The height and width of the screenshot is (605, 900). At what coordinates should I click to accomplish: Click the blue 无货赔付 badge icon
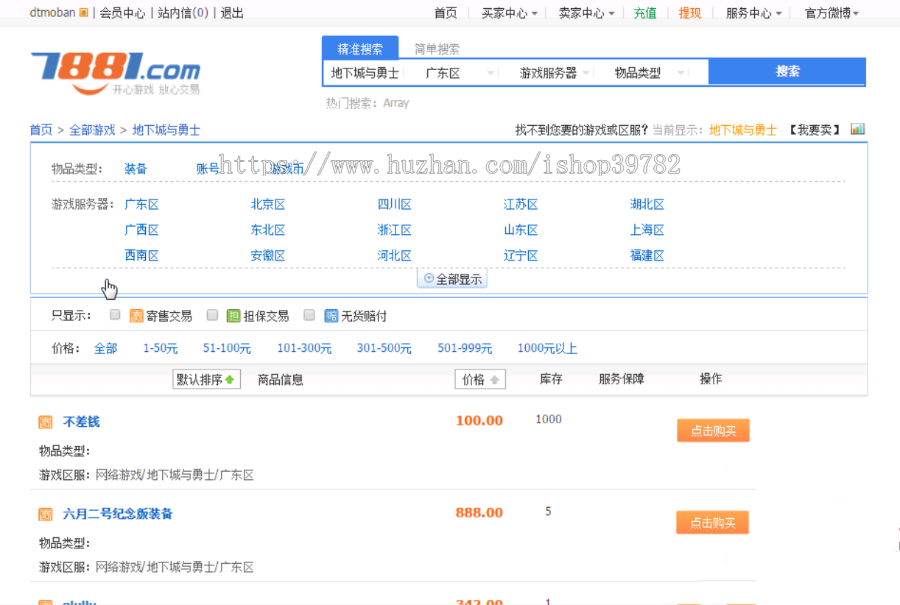point(331,316)
